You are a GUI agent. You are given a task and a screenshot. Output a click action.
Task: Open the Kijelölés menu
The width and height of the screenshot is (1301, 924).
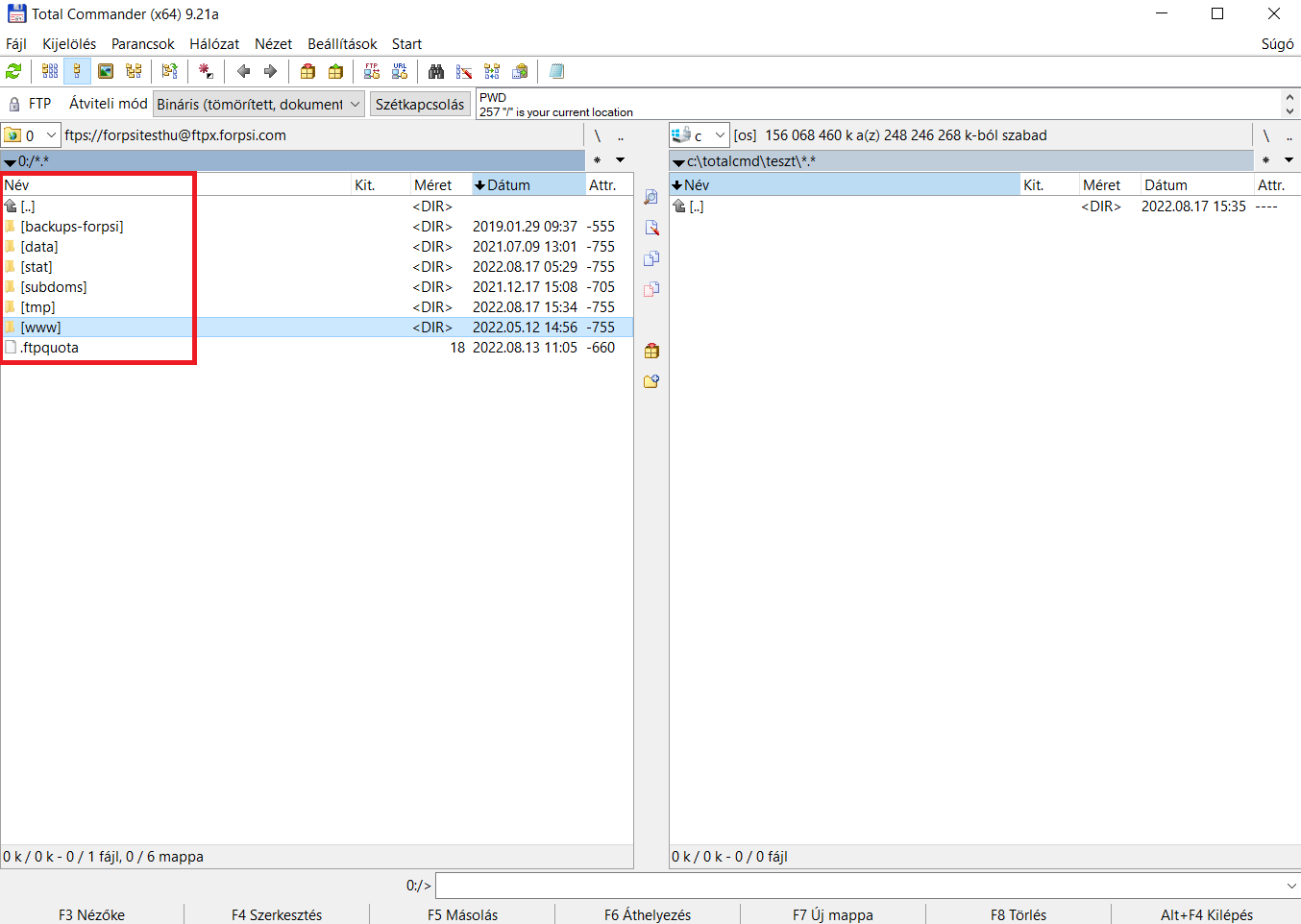coord(69,44)
